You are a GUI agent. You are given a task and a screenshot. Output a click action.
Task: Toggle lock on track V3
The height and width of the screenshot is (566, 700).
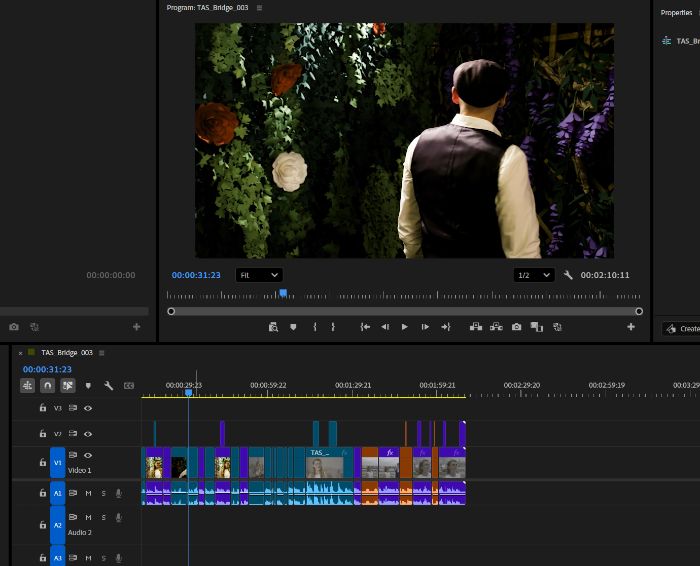coord(43,408)
